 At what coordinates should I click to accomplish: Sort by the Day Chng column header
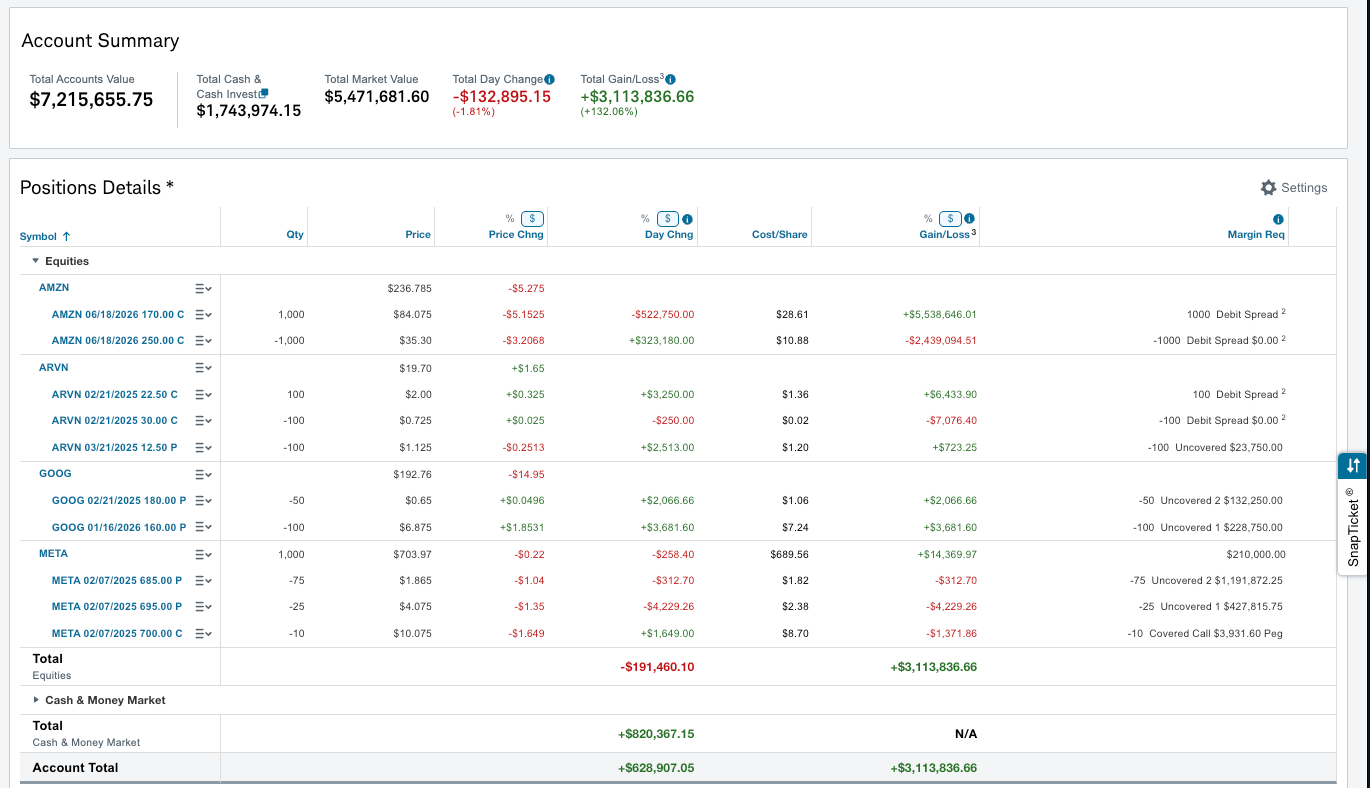tap(669, 235)
